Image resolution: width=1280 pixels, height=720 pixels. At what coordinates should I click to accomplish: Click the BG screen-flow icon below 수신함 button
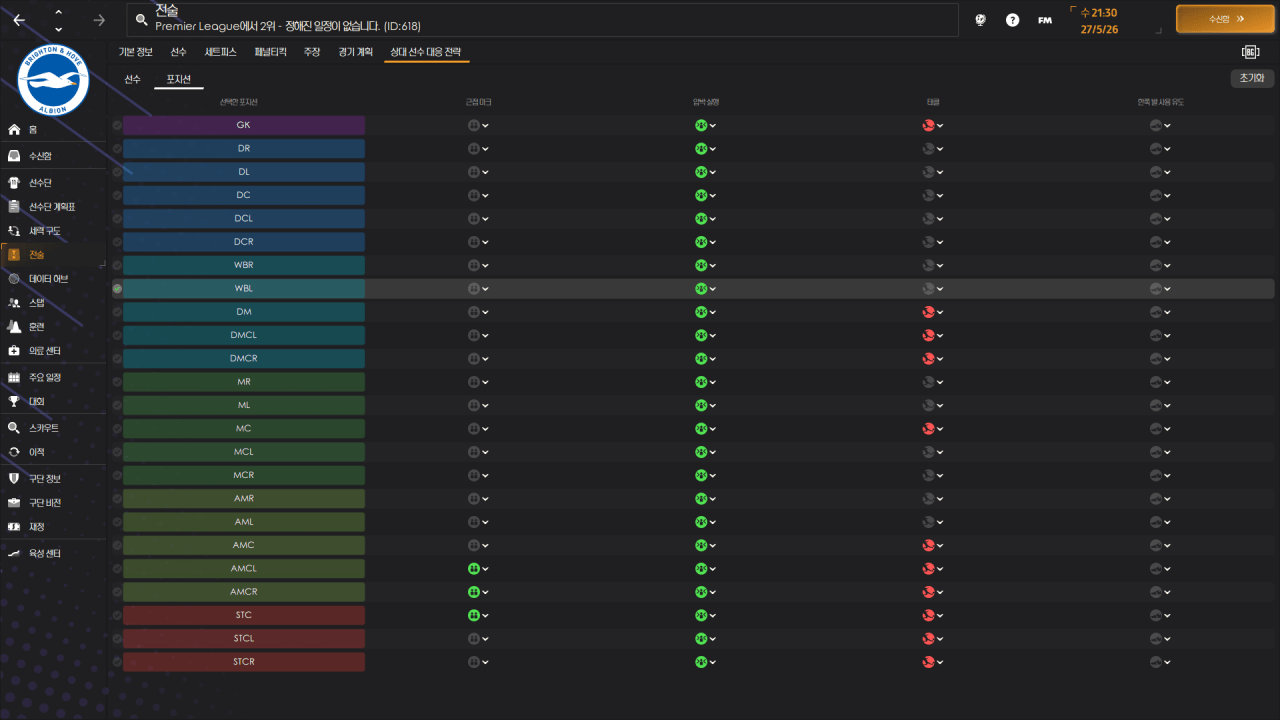click(x=1250, y=52)
